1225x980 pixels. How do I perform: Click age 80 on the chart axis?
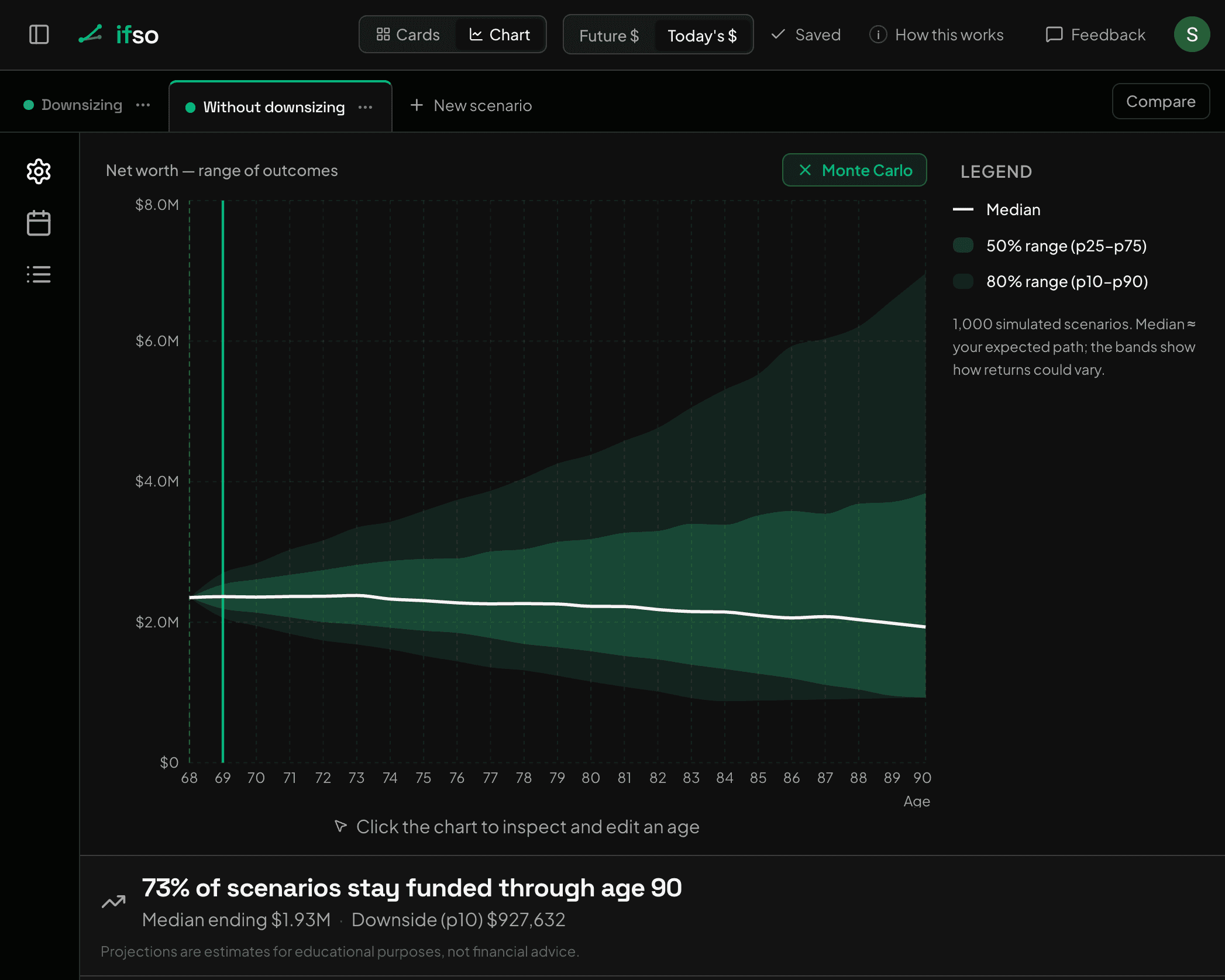point(590,778)
